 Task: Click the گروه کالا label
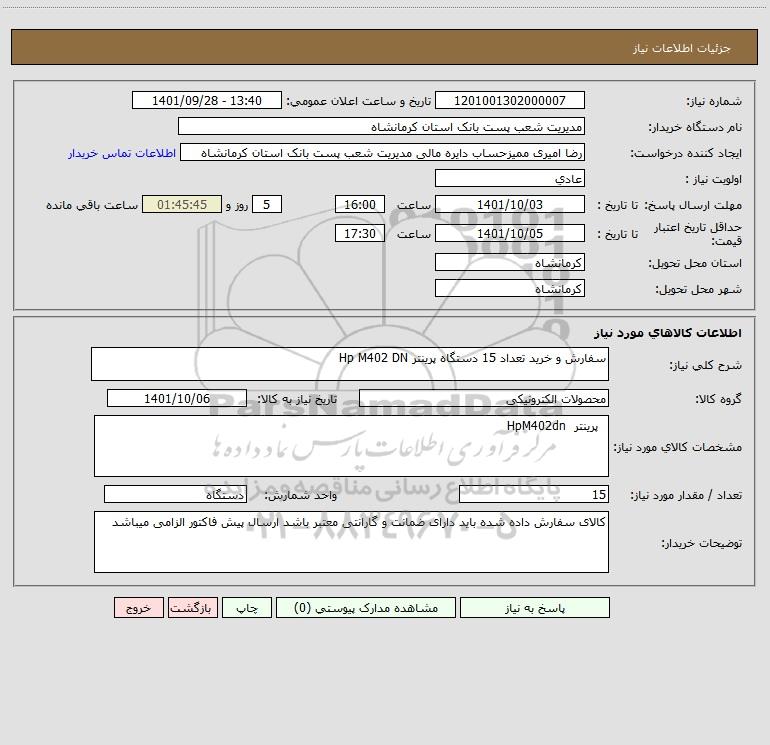click(719, 399)
